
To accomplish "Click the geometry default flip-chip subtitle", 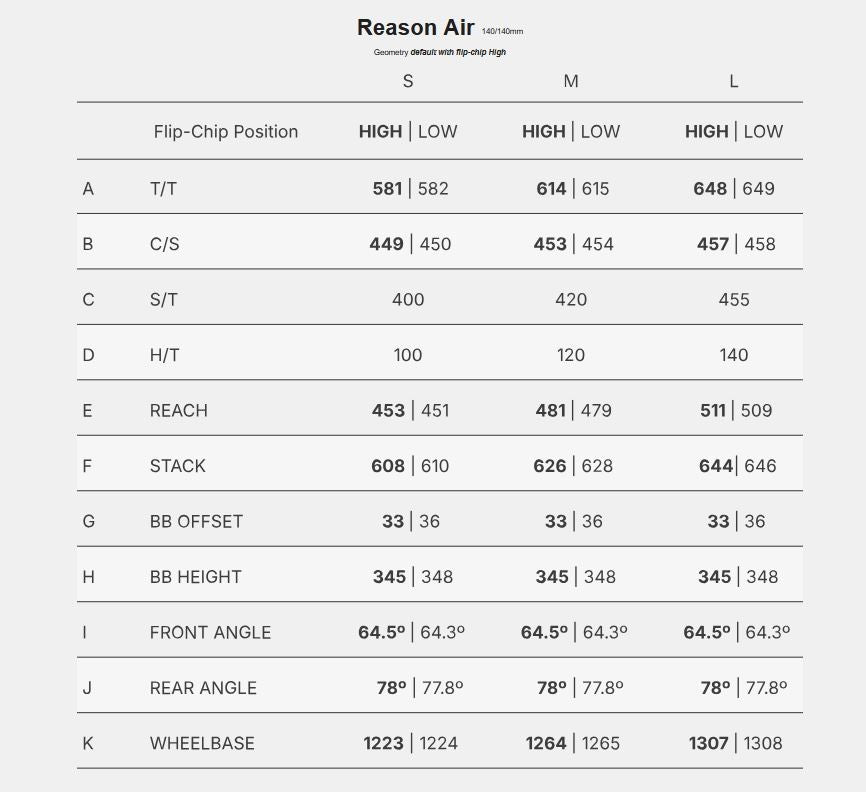I will (x=440, y=52).
